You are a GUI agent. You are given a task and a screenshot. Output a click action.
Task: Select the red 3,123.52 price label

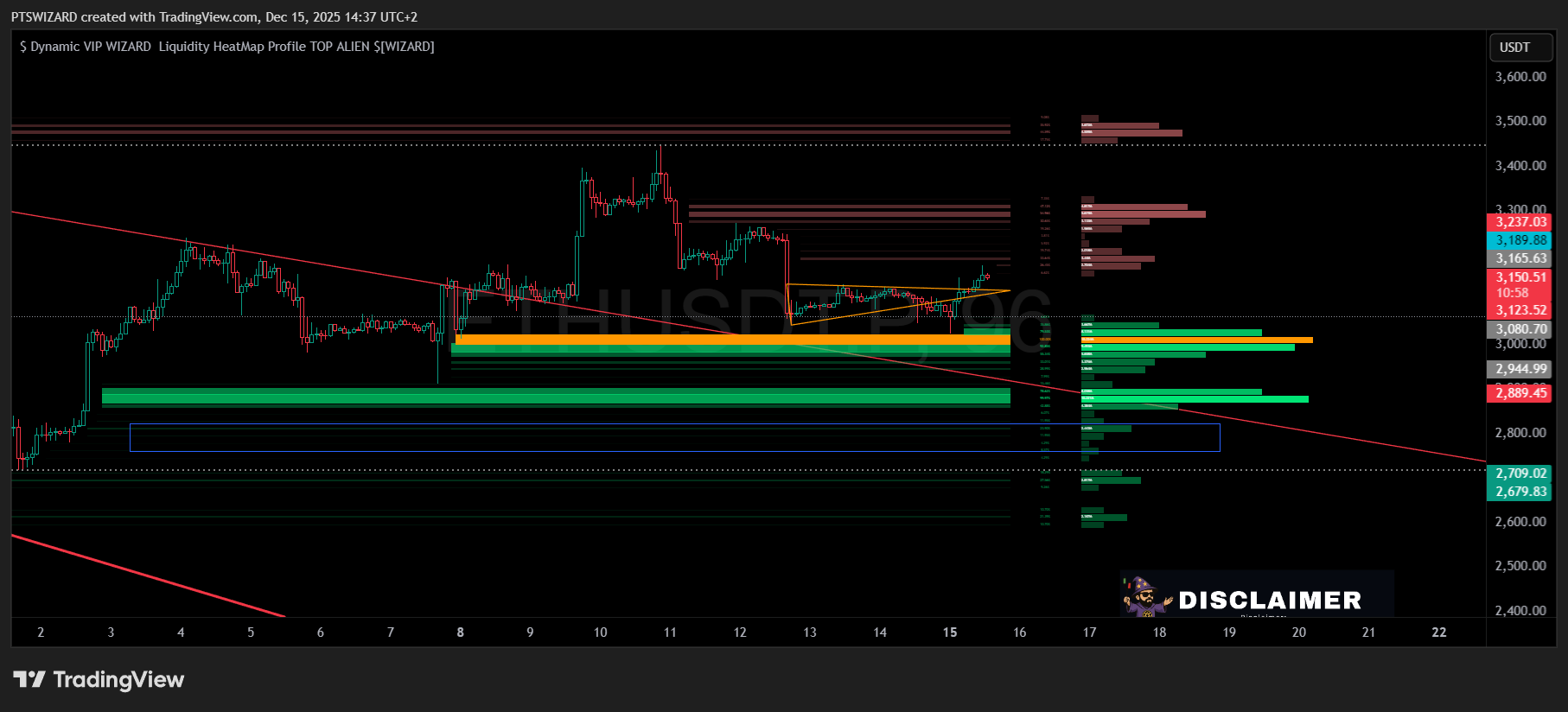(x=1520, y=310)
